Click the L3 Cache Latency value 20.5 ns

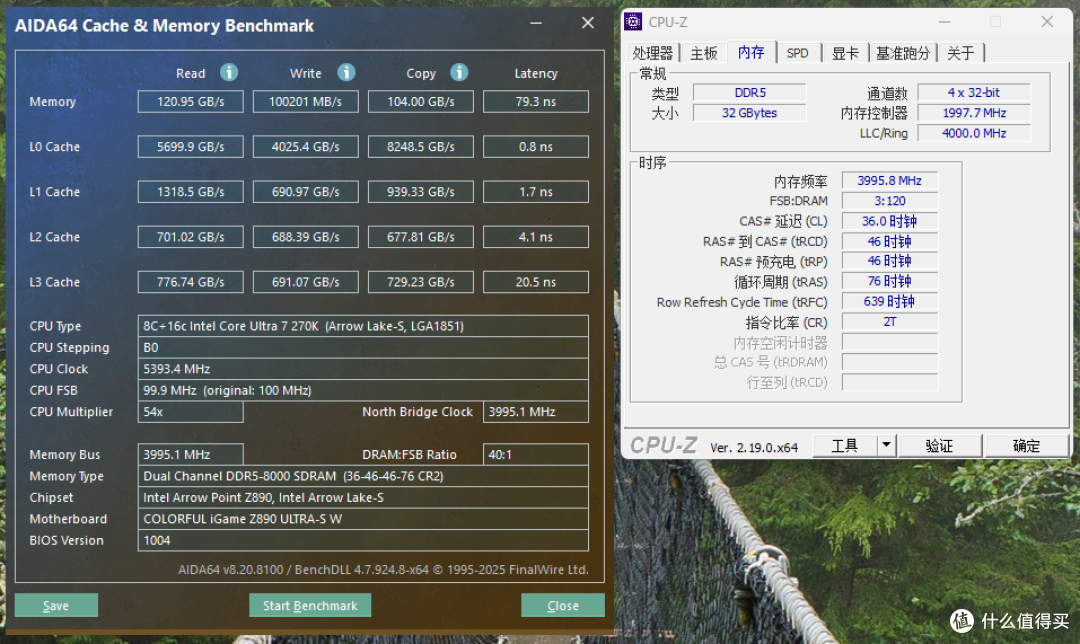(536, 282)
